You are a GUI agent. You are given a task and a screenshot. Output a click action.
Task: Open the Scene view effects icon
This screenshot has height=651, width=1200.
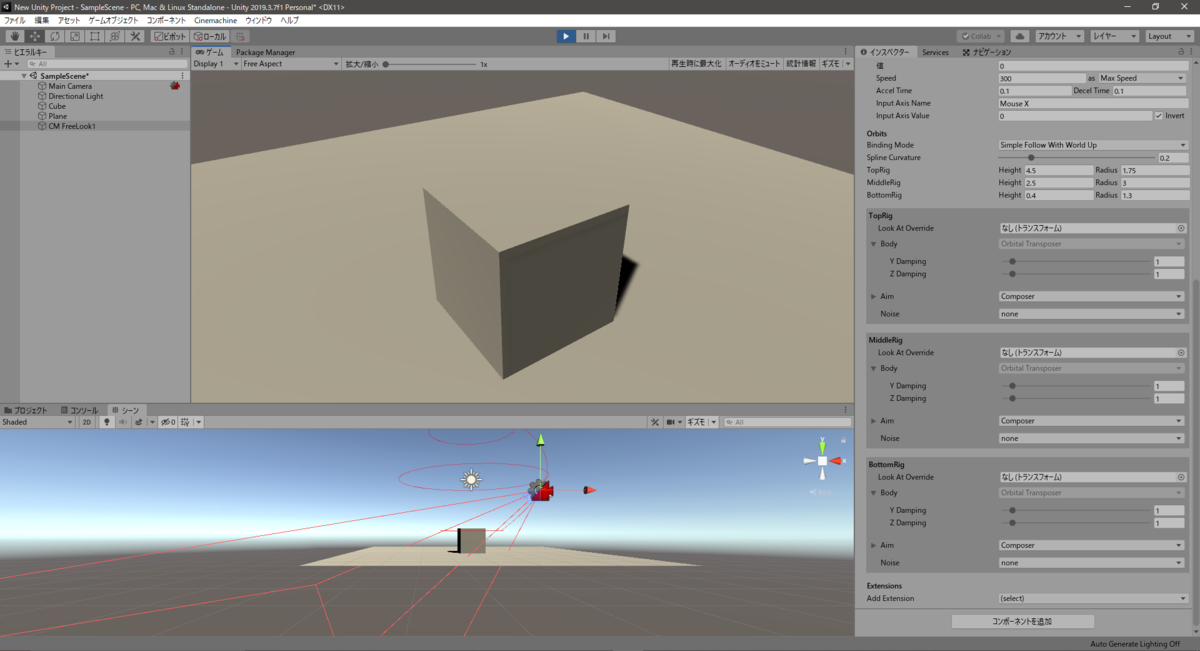pyautogui.click(x=140, y=422)
